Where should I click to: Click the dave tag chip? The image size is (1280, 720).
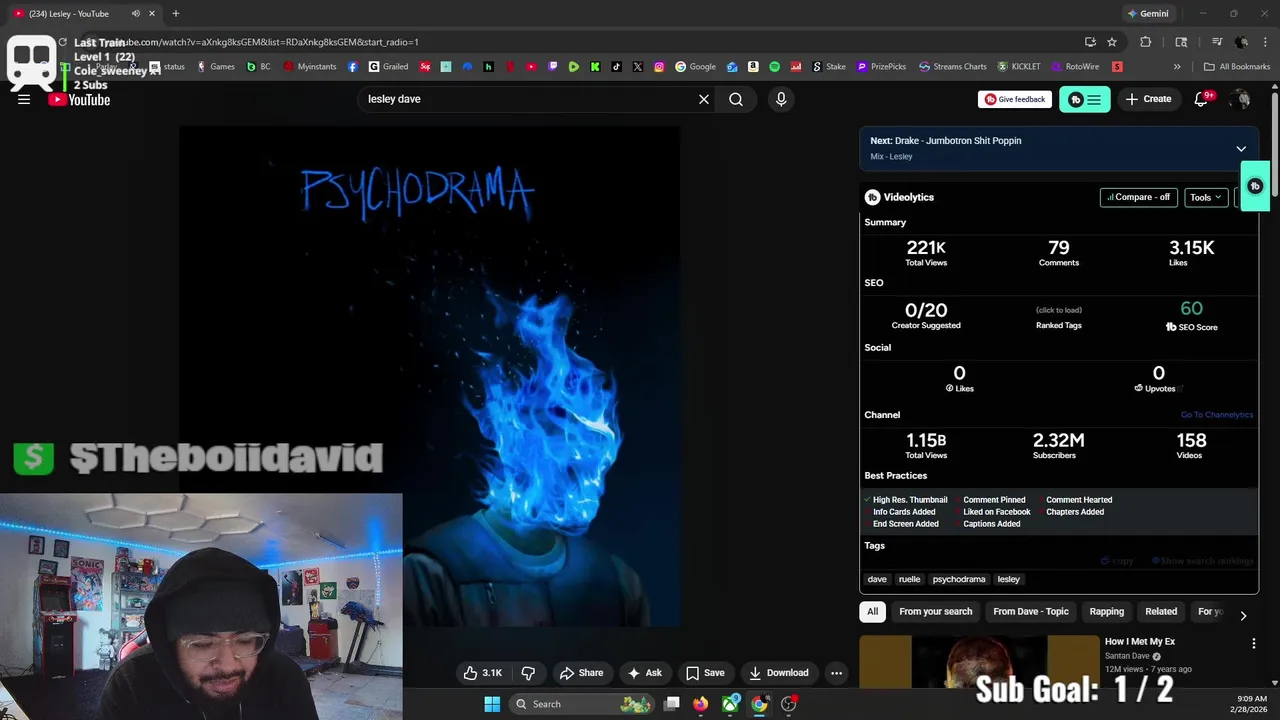(877, 579)
